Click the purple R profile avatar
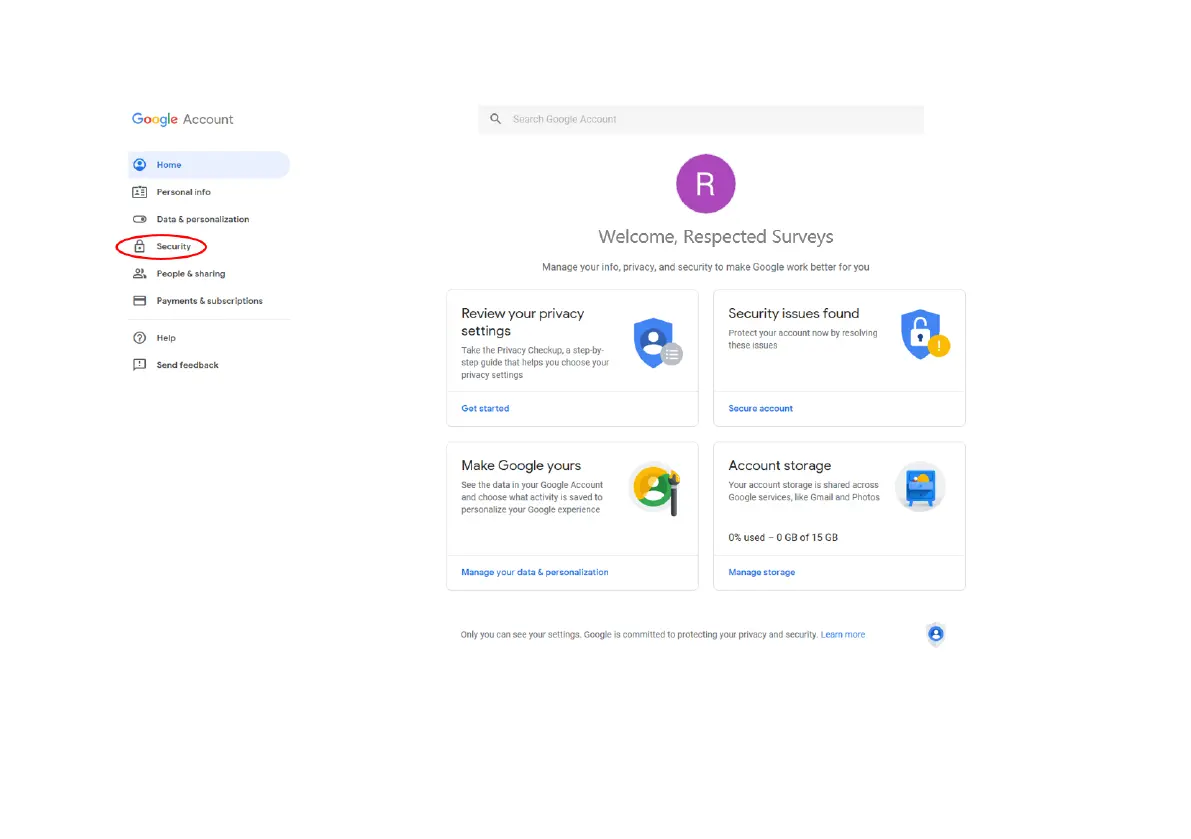Screen dimensions: 1191x839 coord(706,184)
